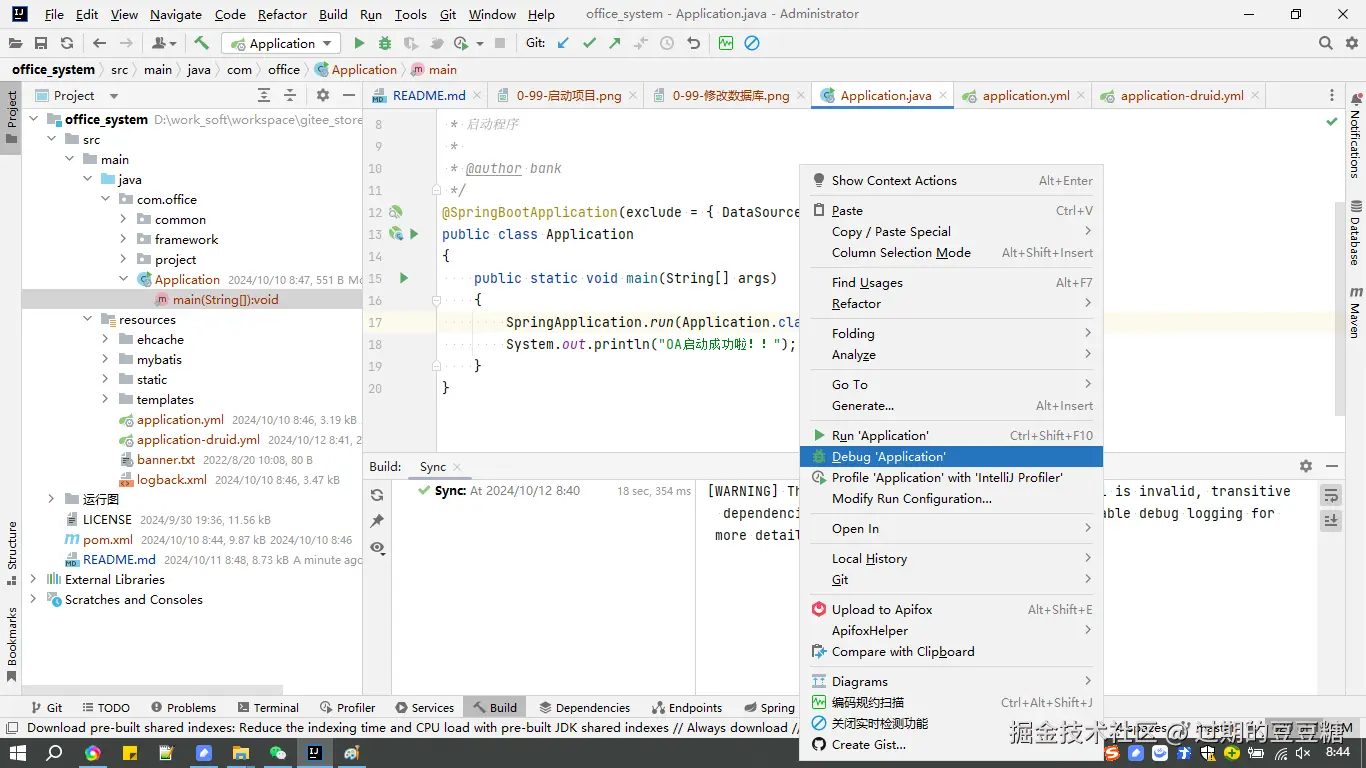
Task: Expand the framework package folder
Action: [x=123, y=239]
